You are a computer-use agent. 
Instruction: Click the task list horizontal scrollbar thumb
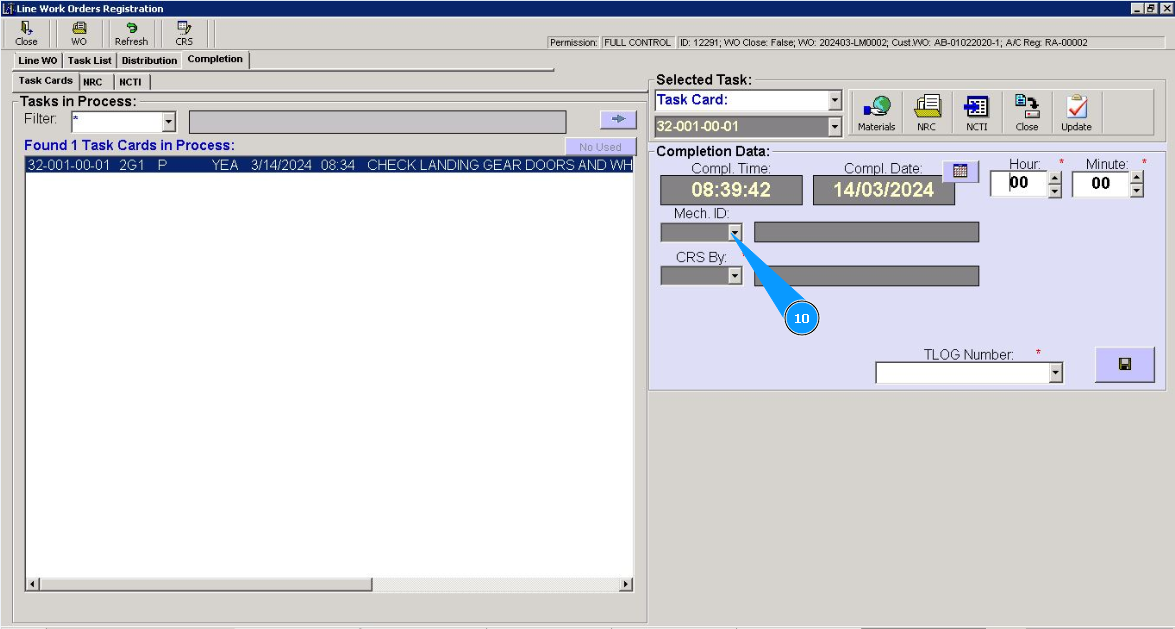click(x=205, y=584)
